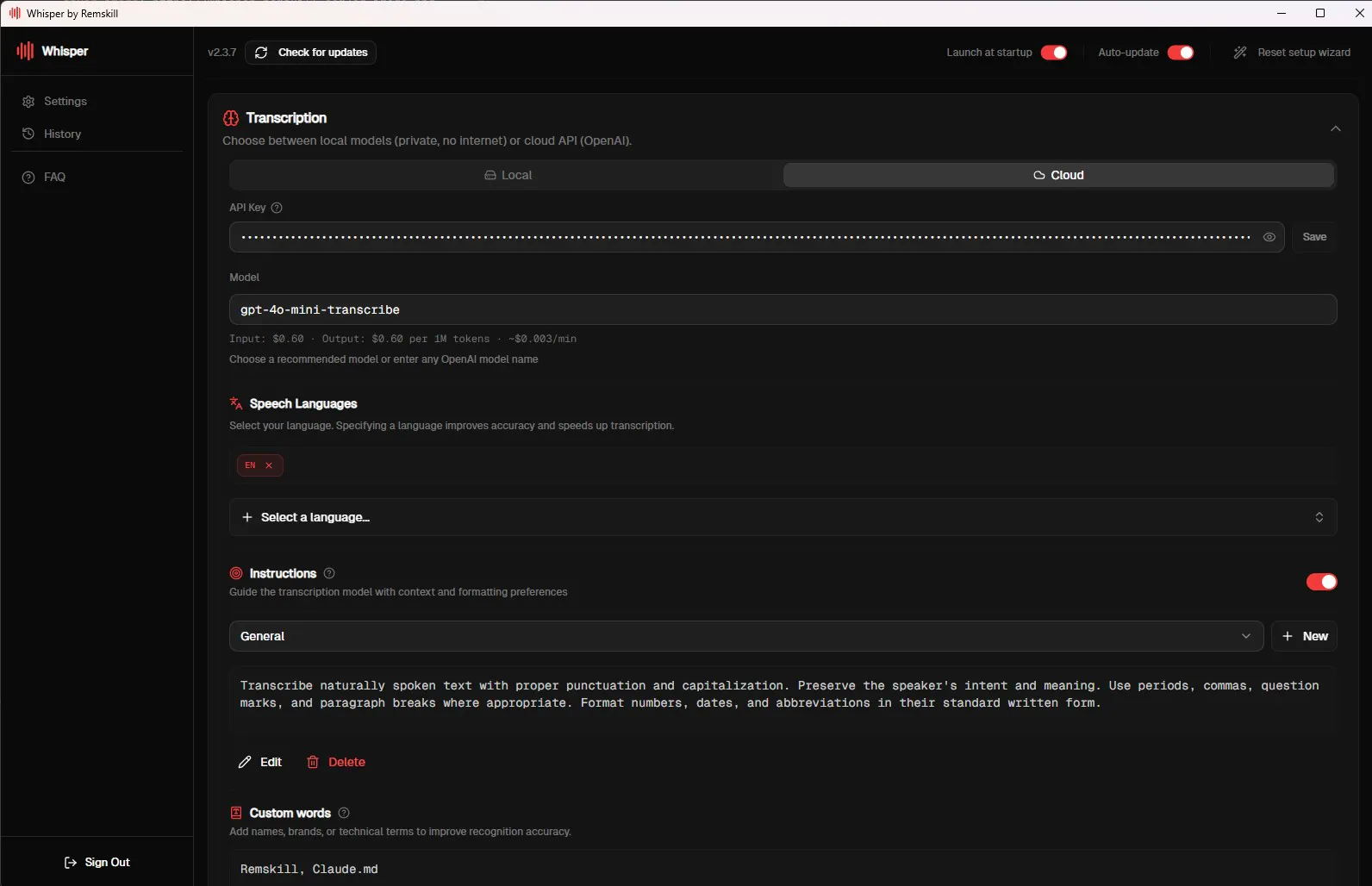The width and height of the screenshot is (1372, 886).
Task: Click the Settings gear icon
Action: click(x=28, y=102)
